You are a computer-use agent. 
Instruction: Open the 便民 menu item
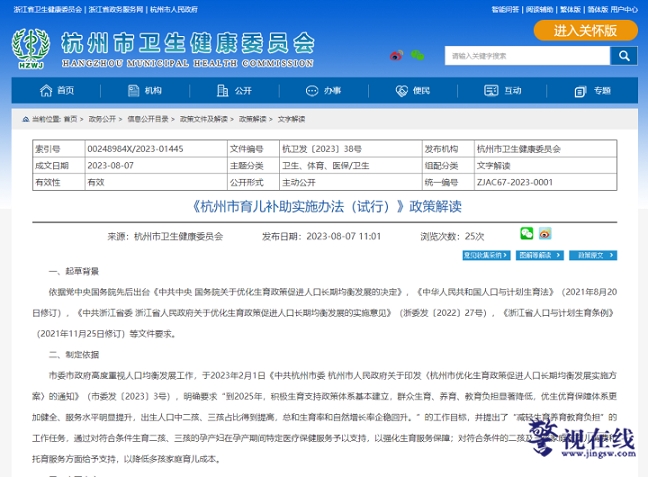[422, 91]
